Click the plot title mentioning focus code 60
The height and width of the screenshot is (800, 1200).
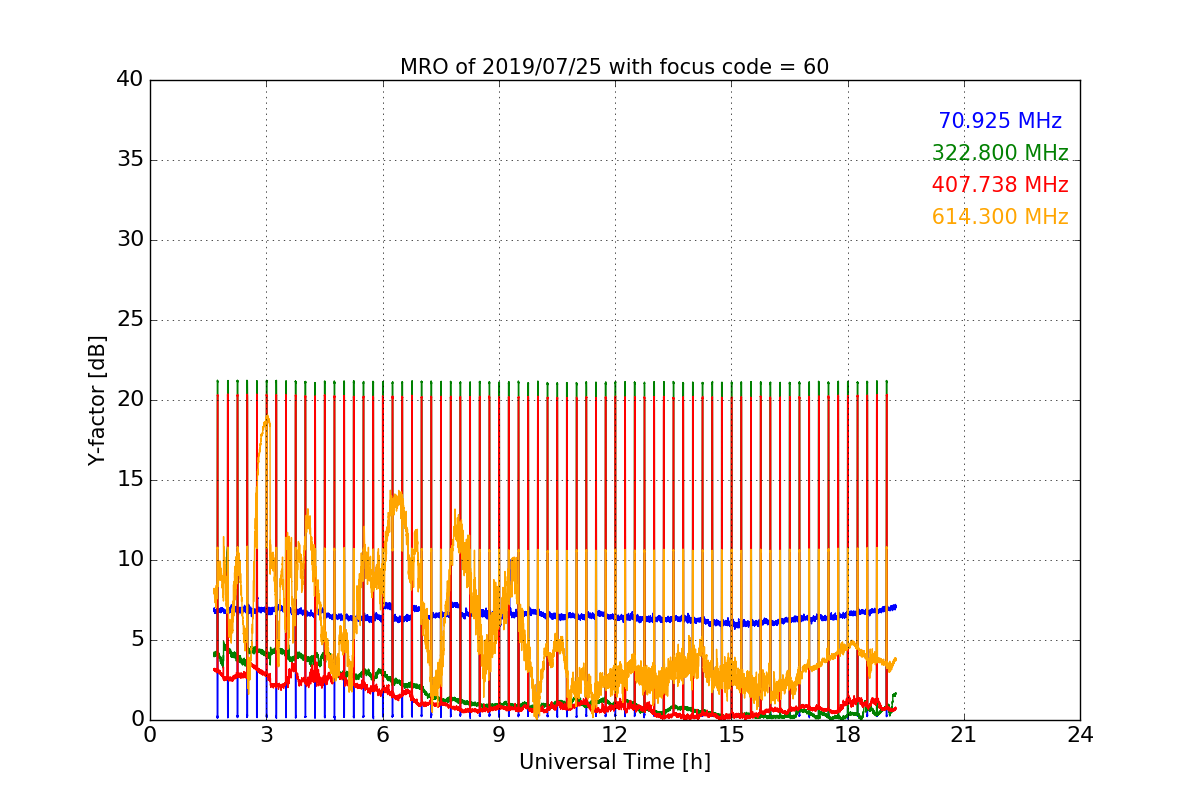point(614,67)
